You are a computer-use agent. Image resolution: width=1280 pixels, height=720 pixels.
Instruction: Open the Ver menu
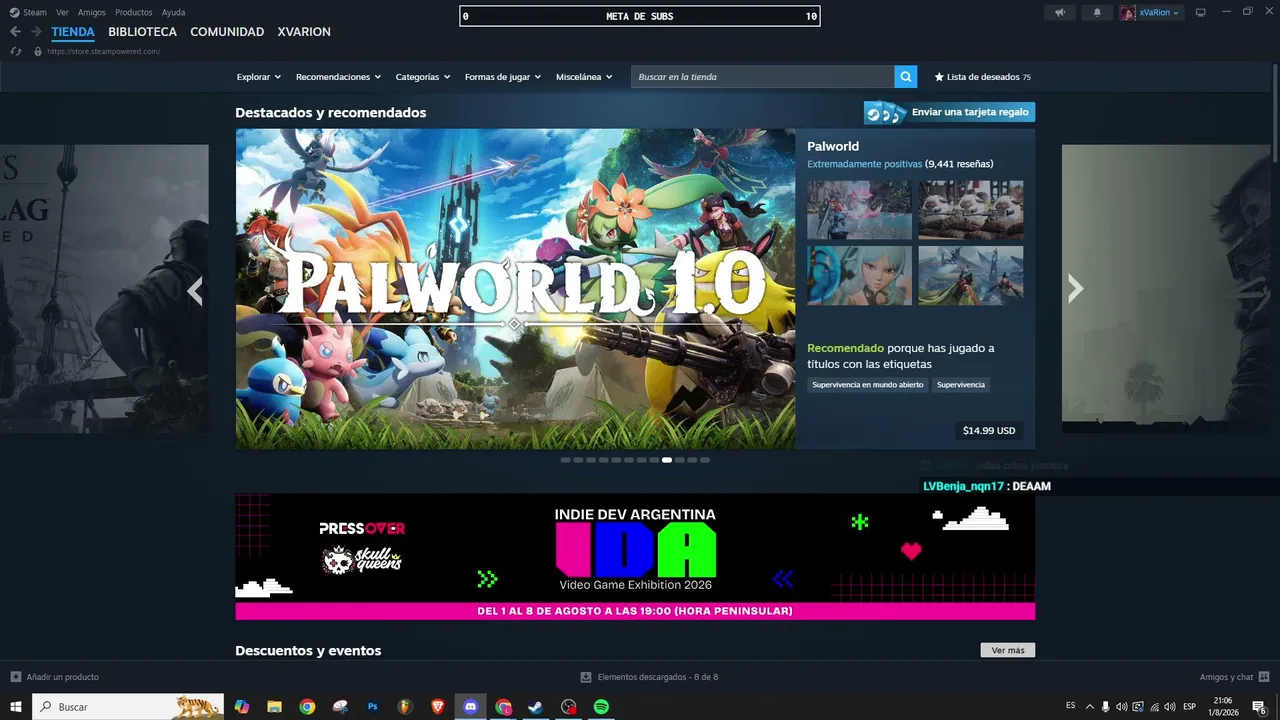click(x=62, y=13)
